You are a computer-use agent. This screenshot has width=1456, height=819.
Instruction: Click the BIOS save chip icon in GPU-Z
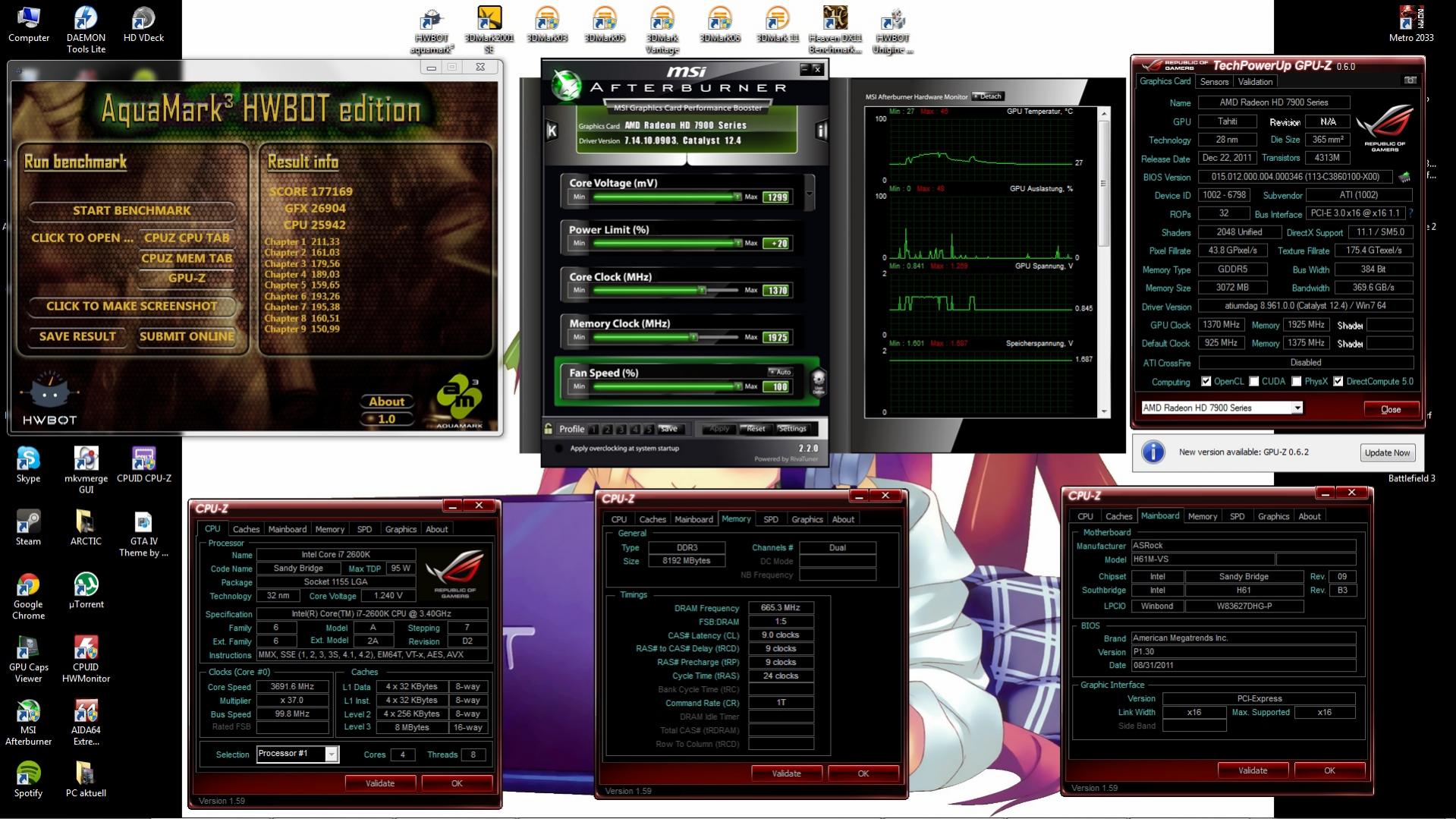[x=1404, y=178]
